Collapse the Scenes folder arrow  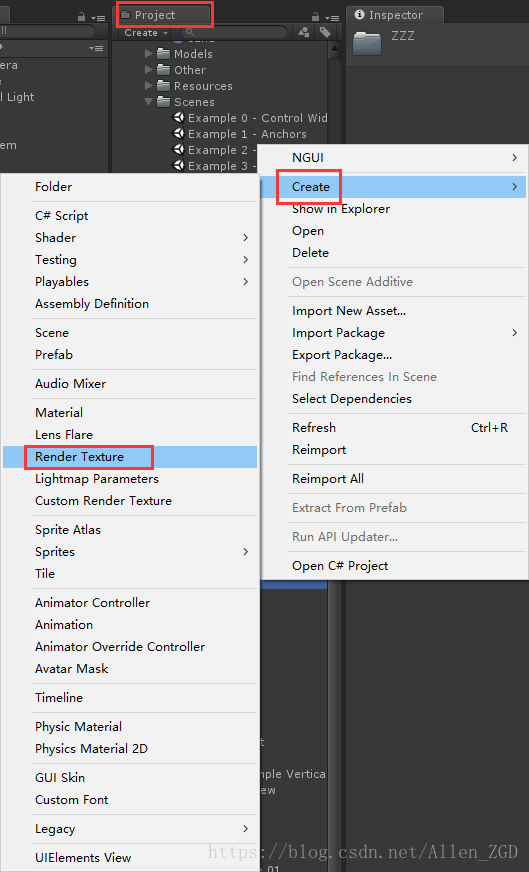[x=149, y=102]
